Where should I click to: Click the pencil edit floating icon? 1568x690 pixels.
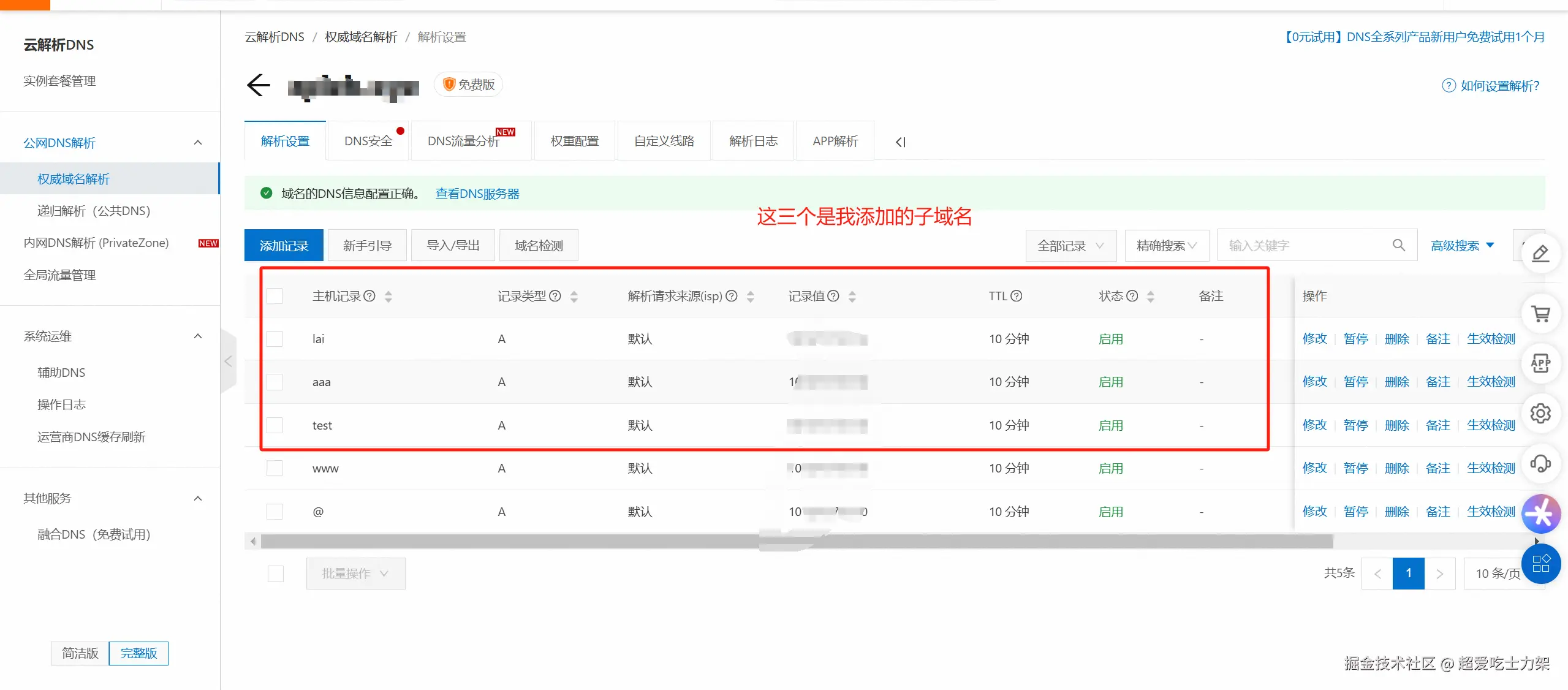click(1540, 254)
